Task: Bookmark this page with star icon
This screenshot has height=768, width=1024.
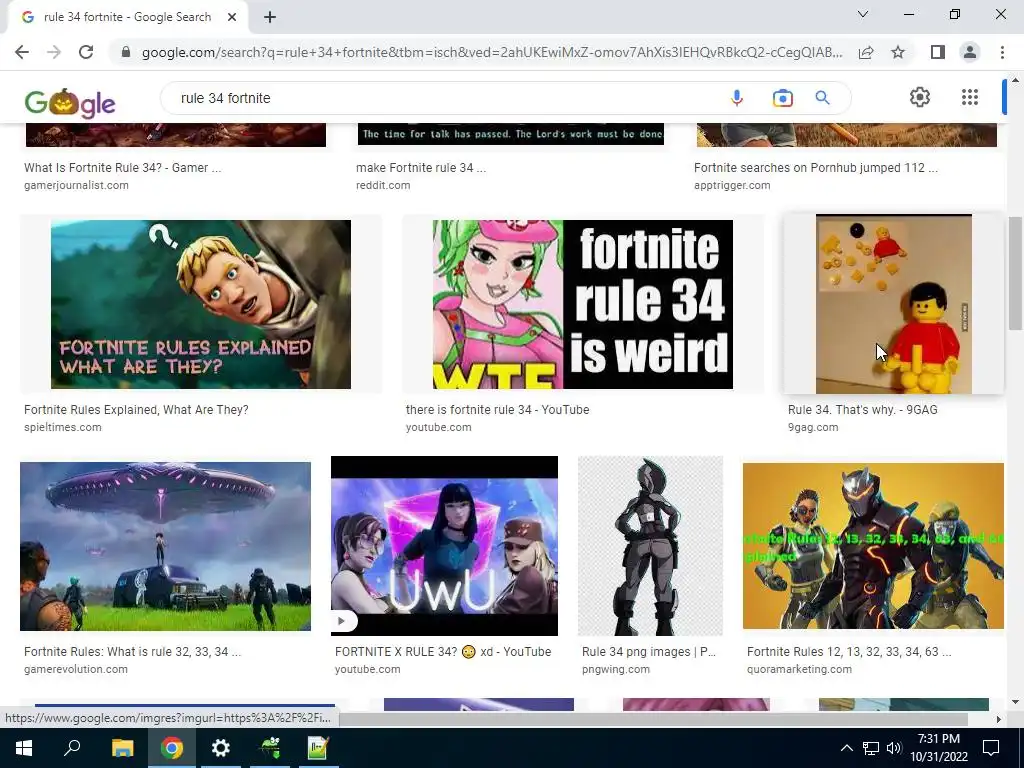Action: 898,52
